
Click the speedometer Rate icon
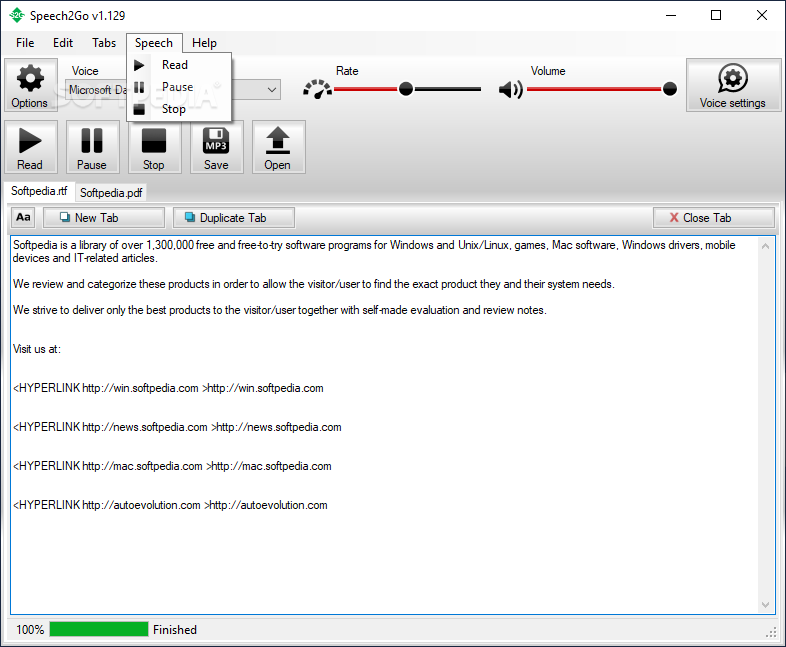click(x=317, y=89)
